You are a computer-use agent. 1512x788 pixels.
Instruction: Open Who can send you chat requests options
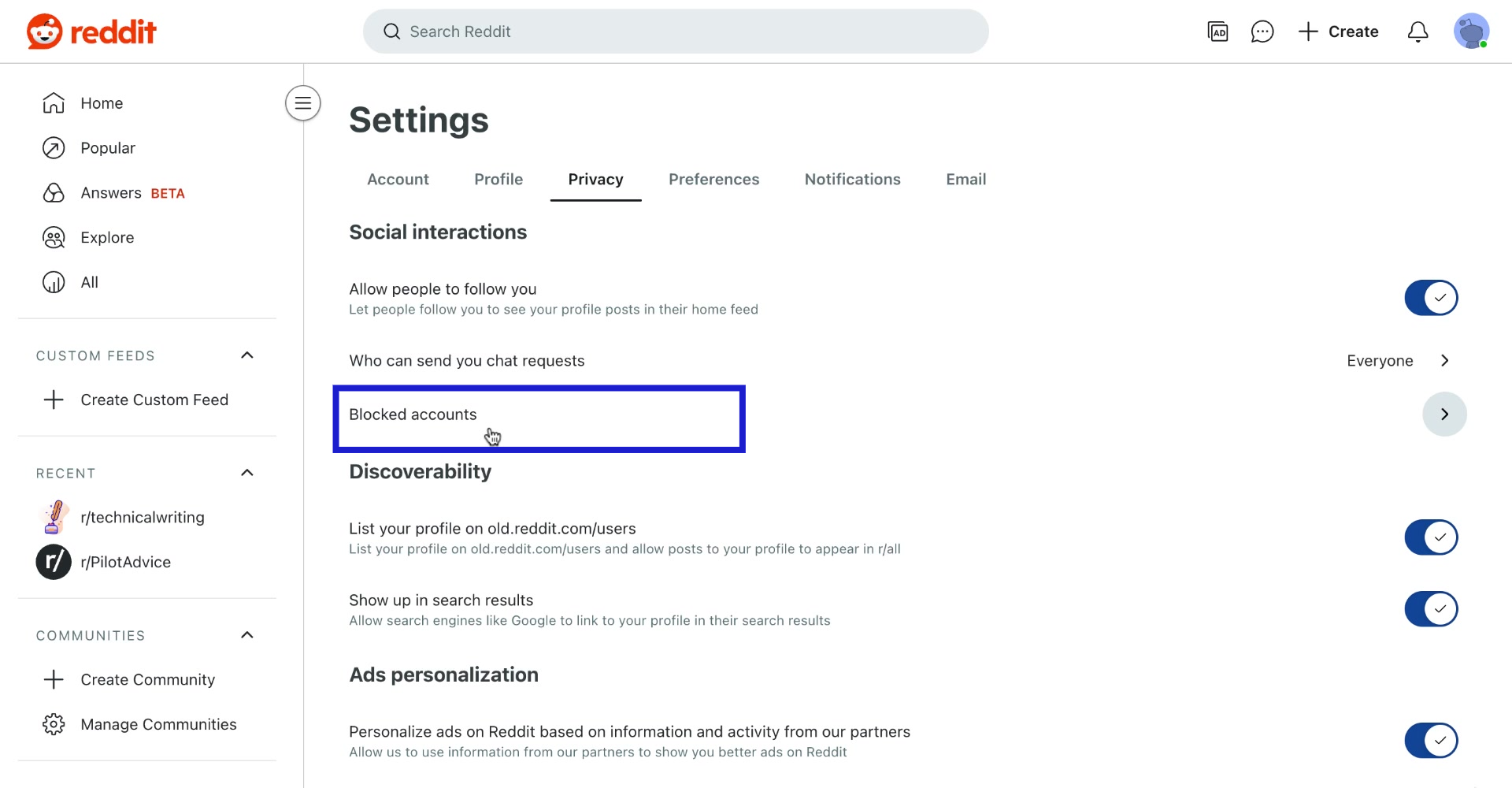pos(1445,360)
